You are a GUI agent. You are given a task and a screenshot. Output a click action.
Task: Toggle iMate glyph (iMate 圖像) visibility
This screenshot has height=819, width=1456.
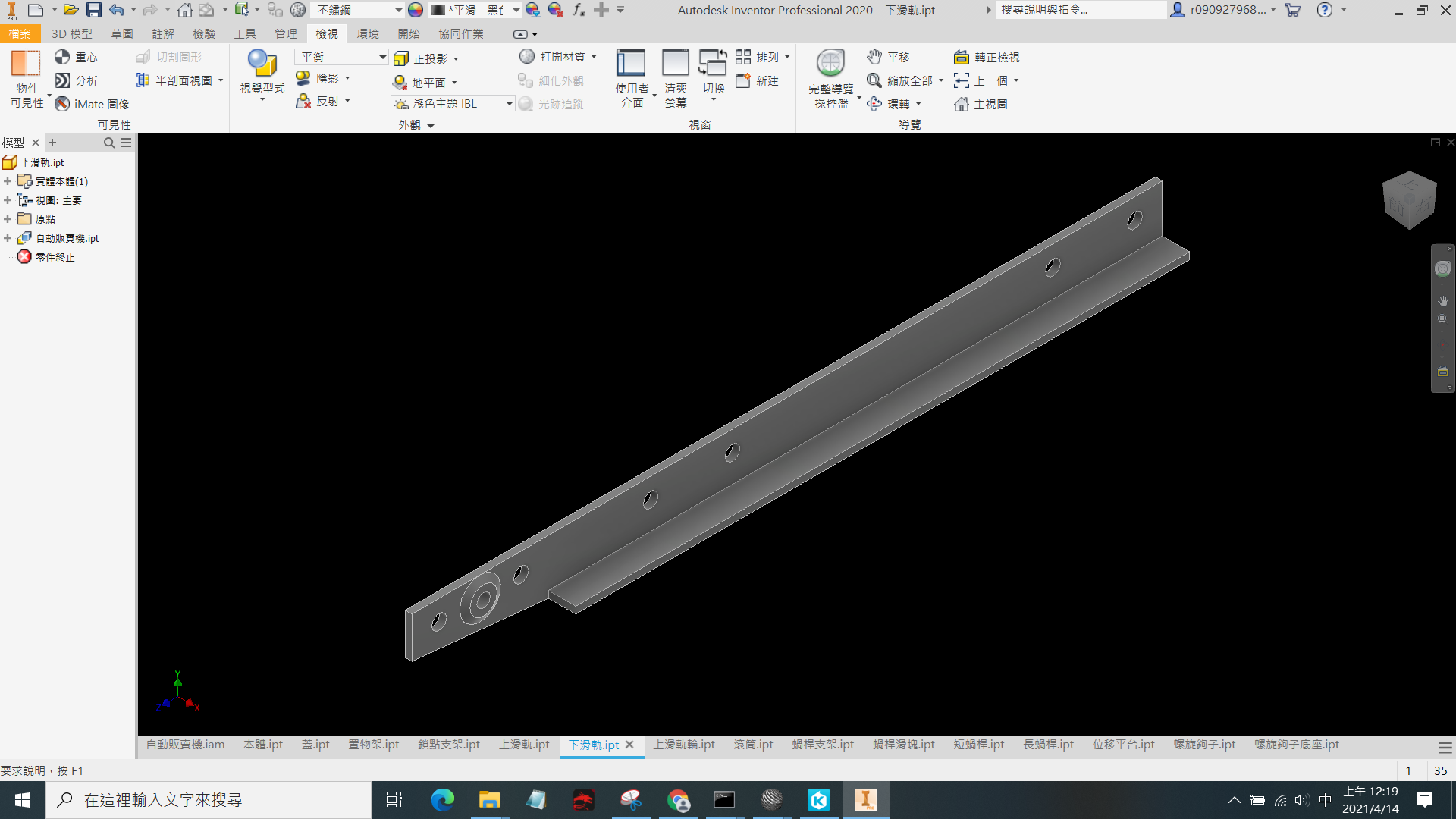click(x=92, y=104)
